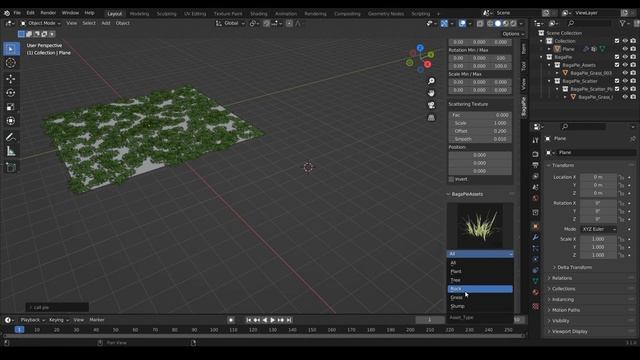Open the File menu
Image resolution: width=640 pixels, height=360 pixels.
[x=17, y=13]
